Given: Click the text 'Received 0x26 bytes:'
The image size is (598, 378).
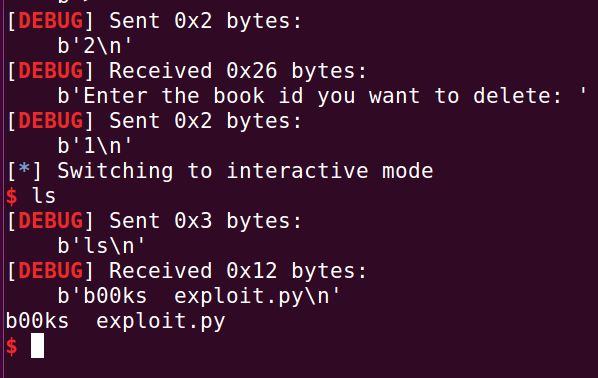Looking at the screenshot, I should (238, 71).
